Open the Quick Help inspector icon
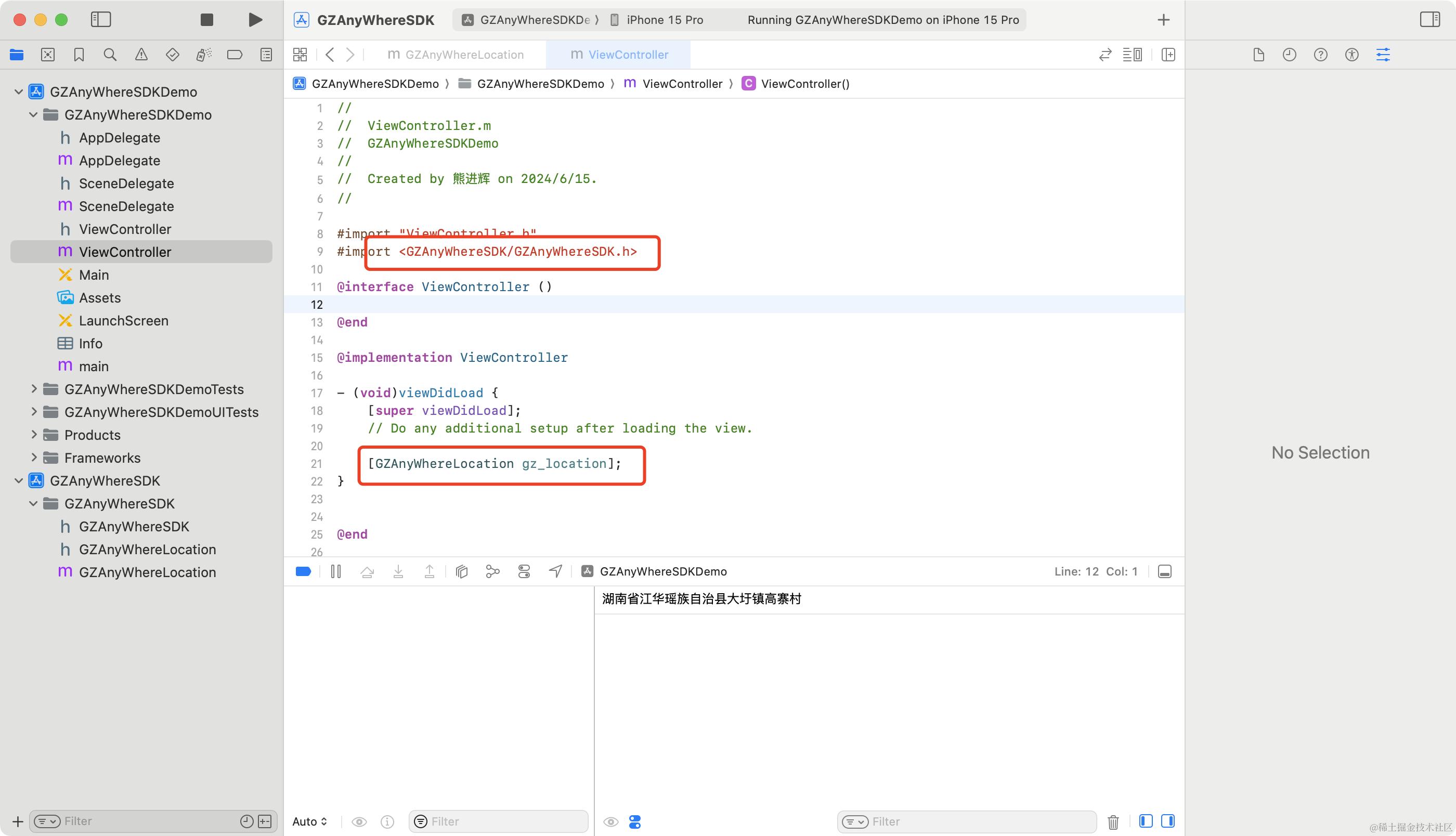The image size is (1456, 836). click(1320, 55)
